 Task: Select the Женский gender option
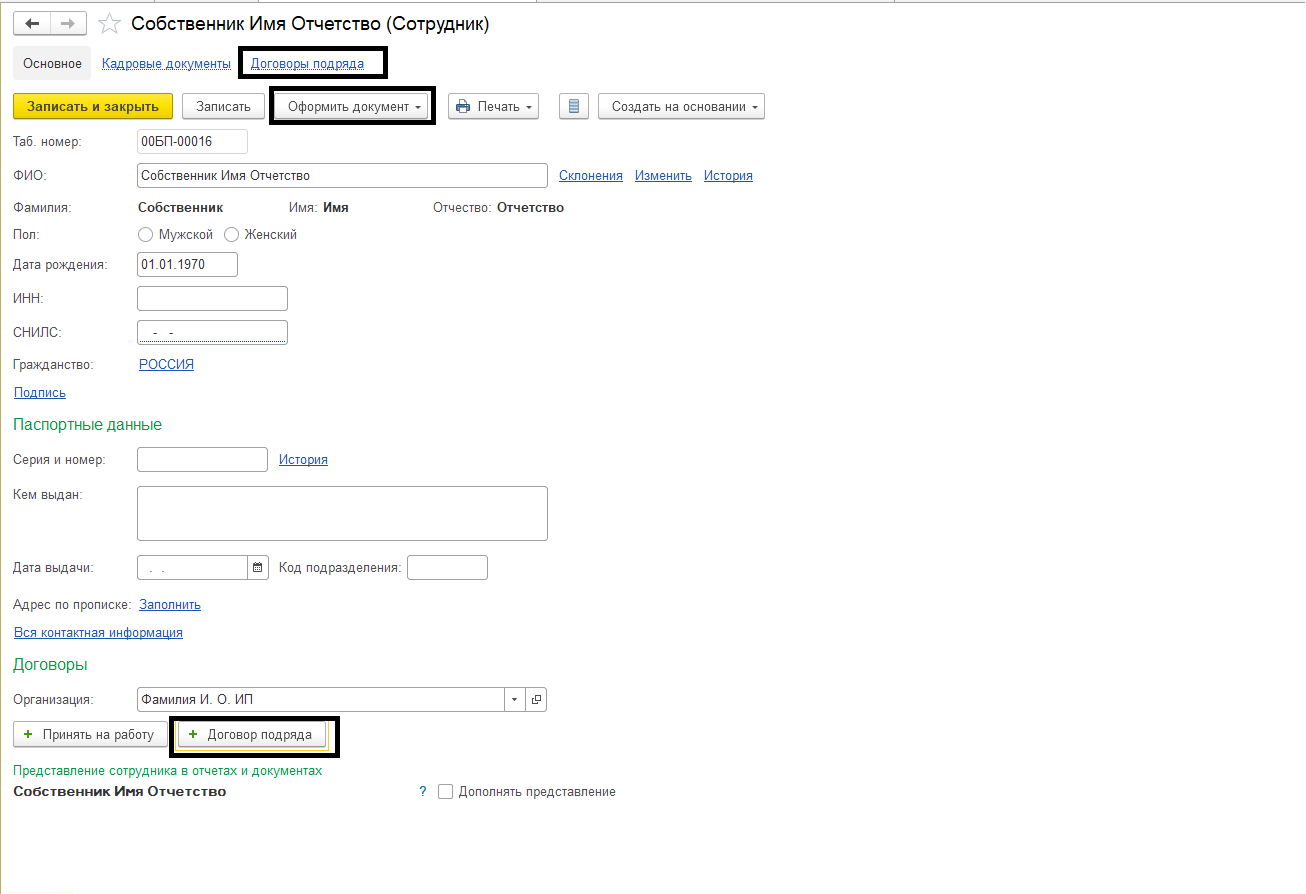click(232, 235)
